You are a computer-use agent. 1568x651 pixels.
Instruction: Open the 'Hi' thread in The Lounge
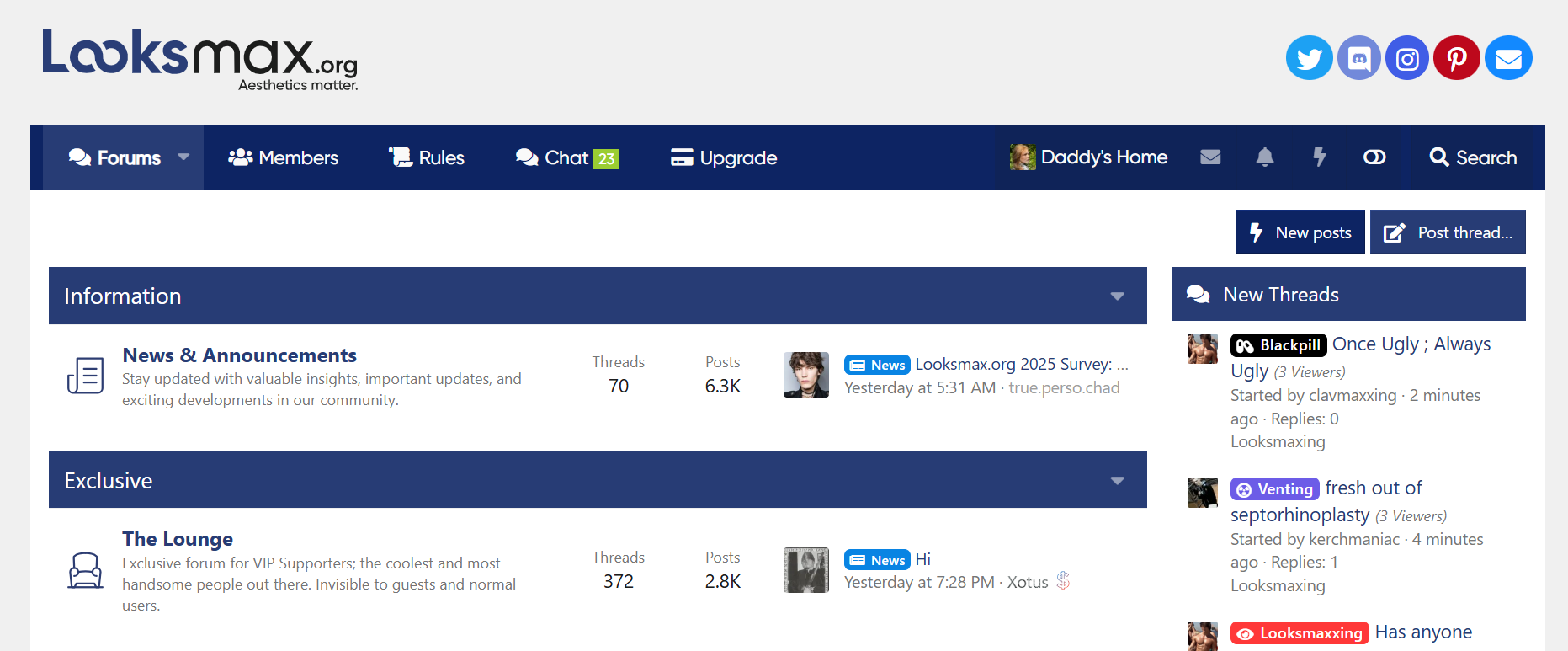(923, 559)
